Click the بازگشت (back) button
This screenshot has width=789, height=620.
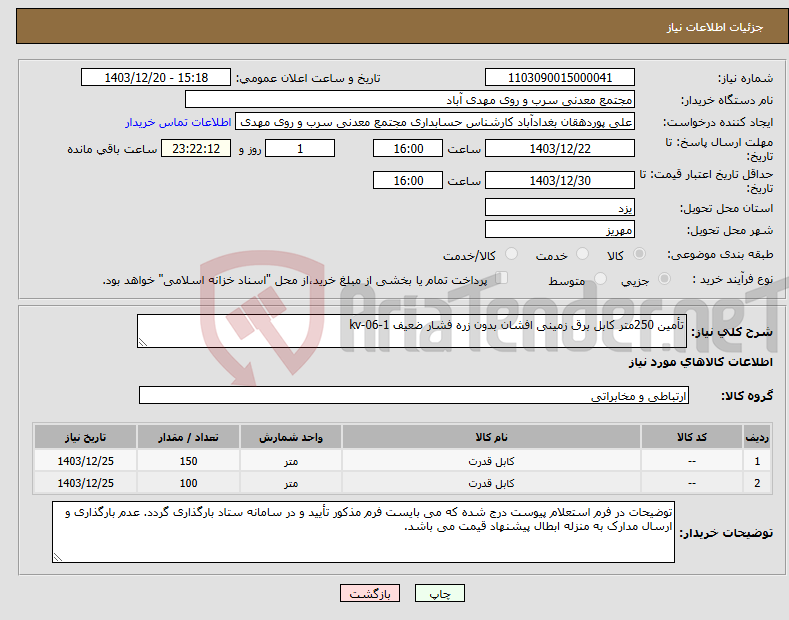370,593
